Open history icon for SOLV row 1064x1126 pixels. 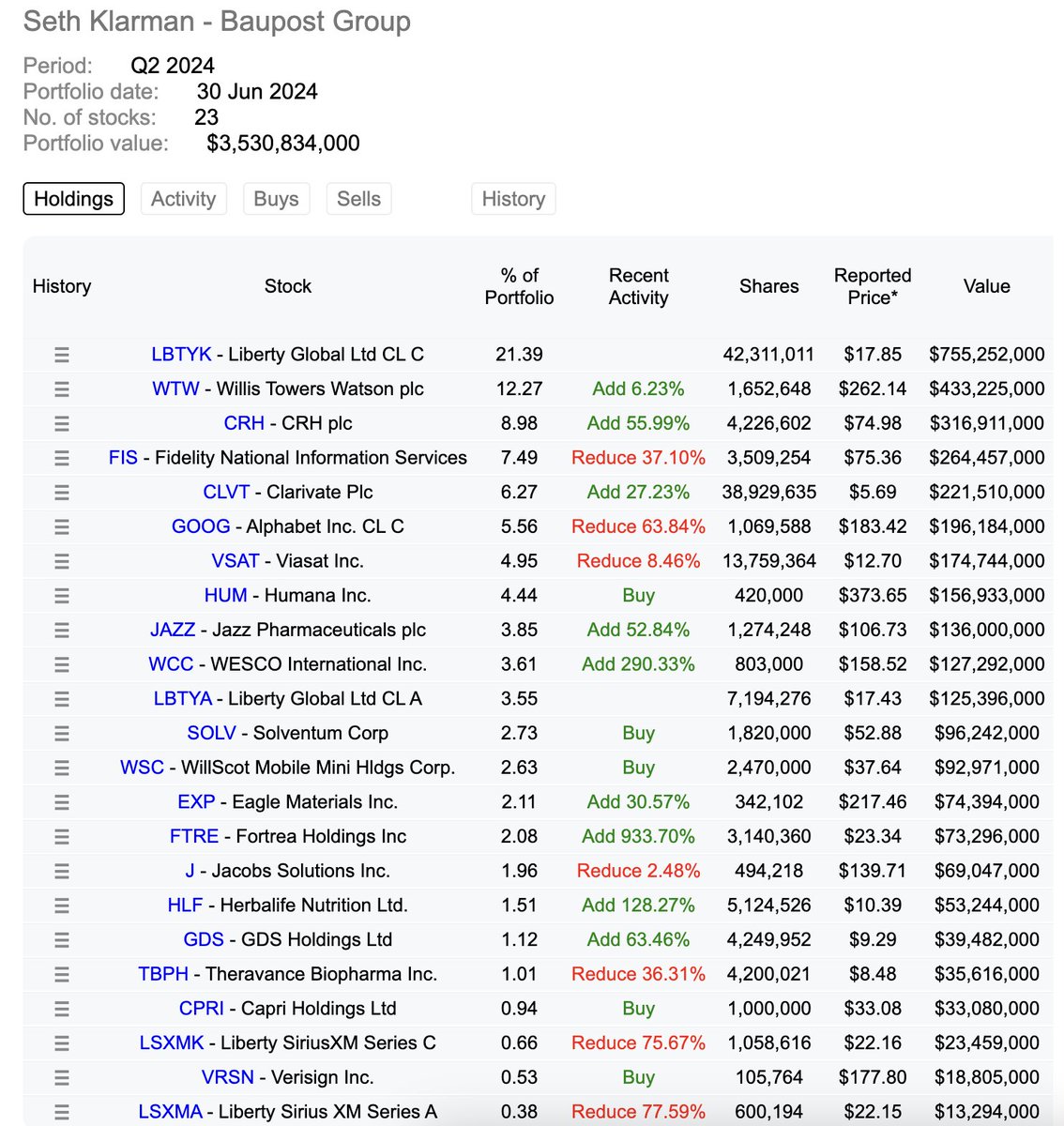pyautogui.click(x=62, y=733)
